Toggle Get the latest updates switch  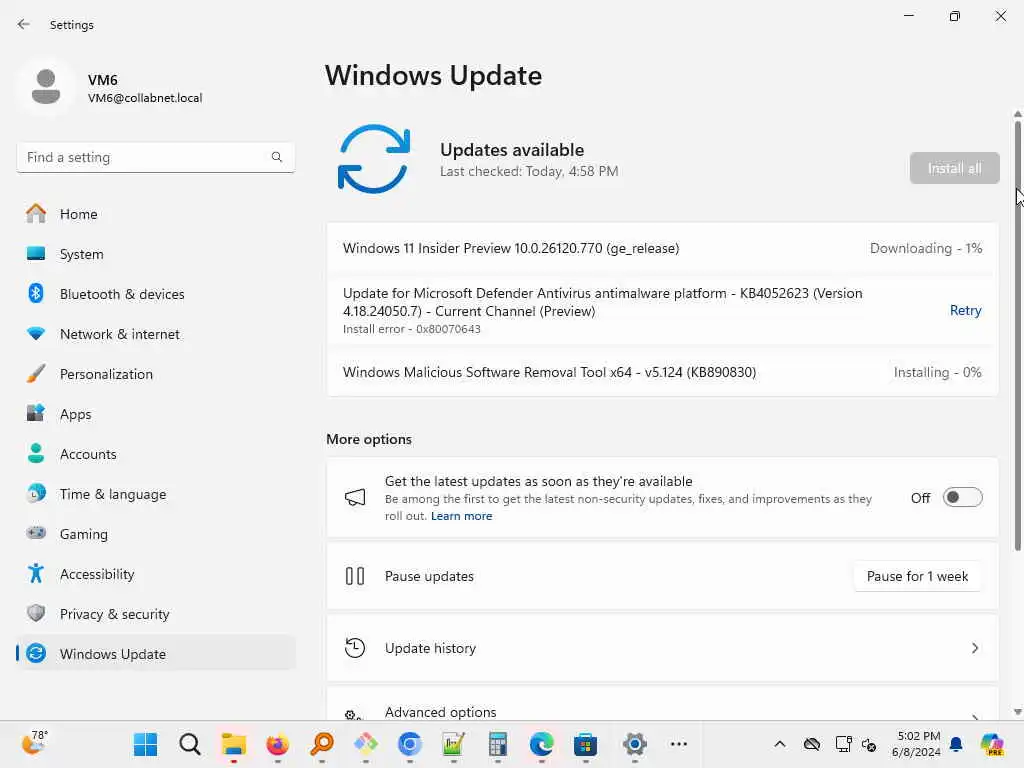tap(962, 498)
